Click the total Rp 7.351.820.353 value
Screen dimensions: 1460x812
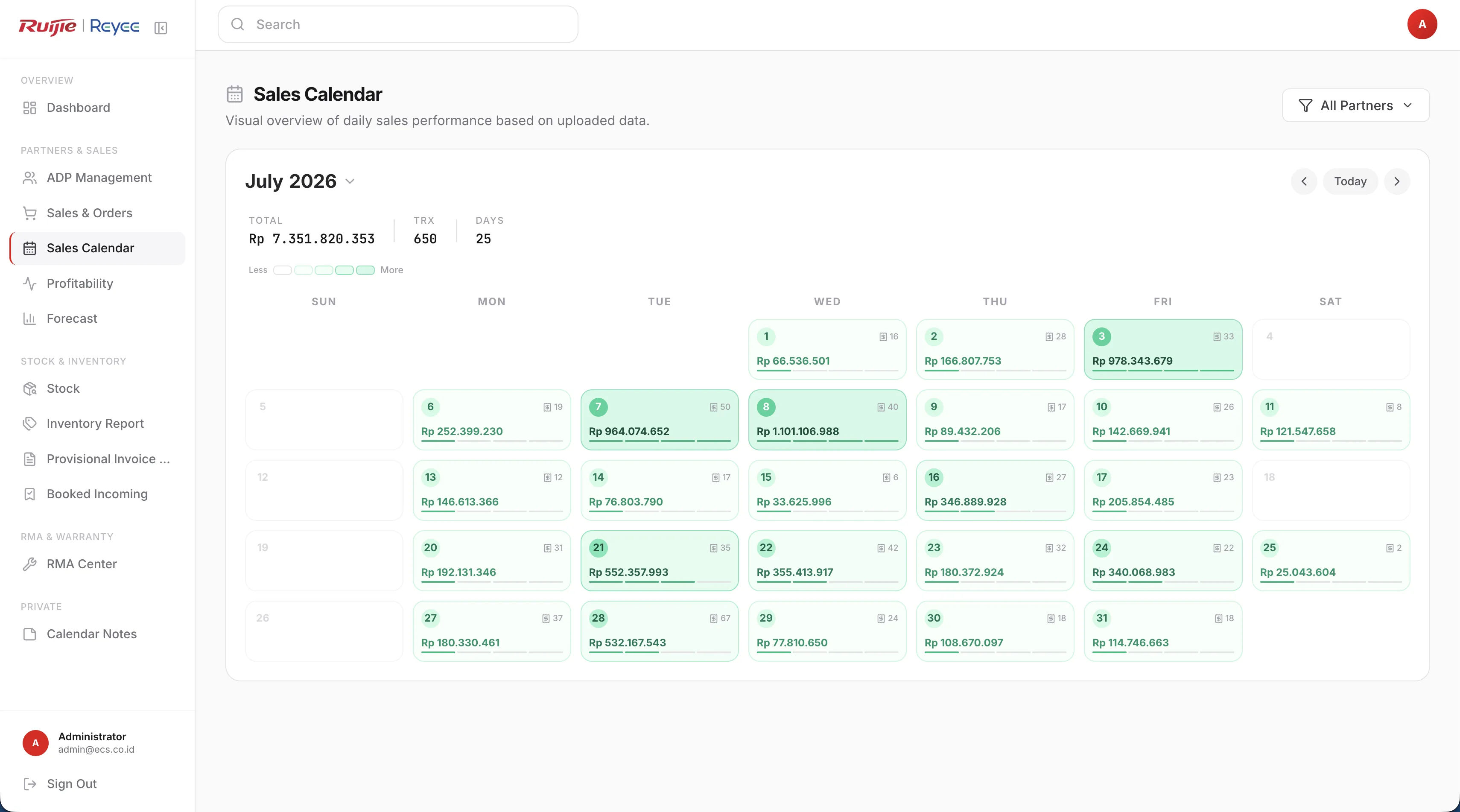click(x=312, y=239)
